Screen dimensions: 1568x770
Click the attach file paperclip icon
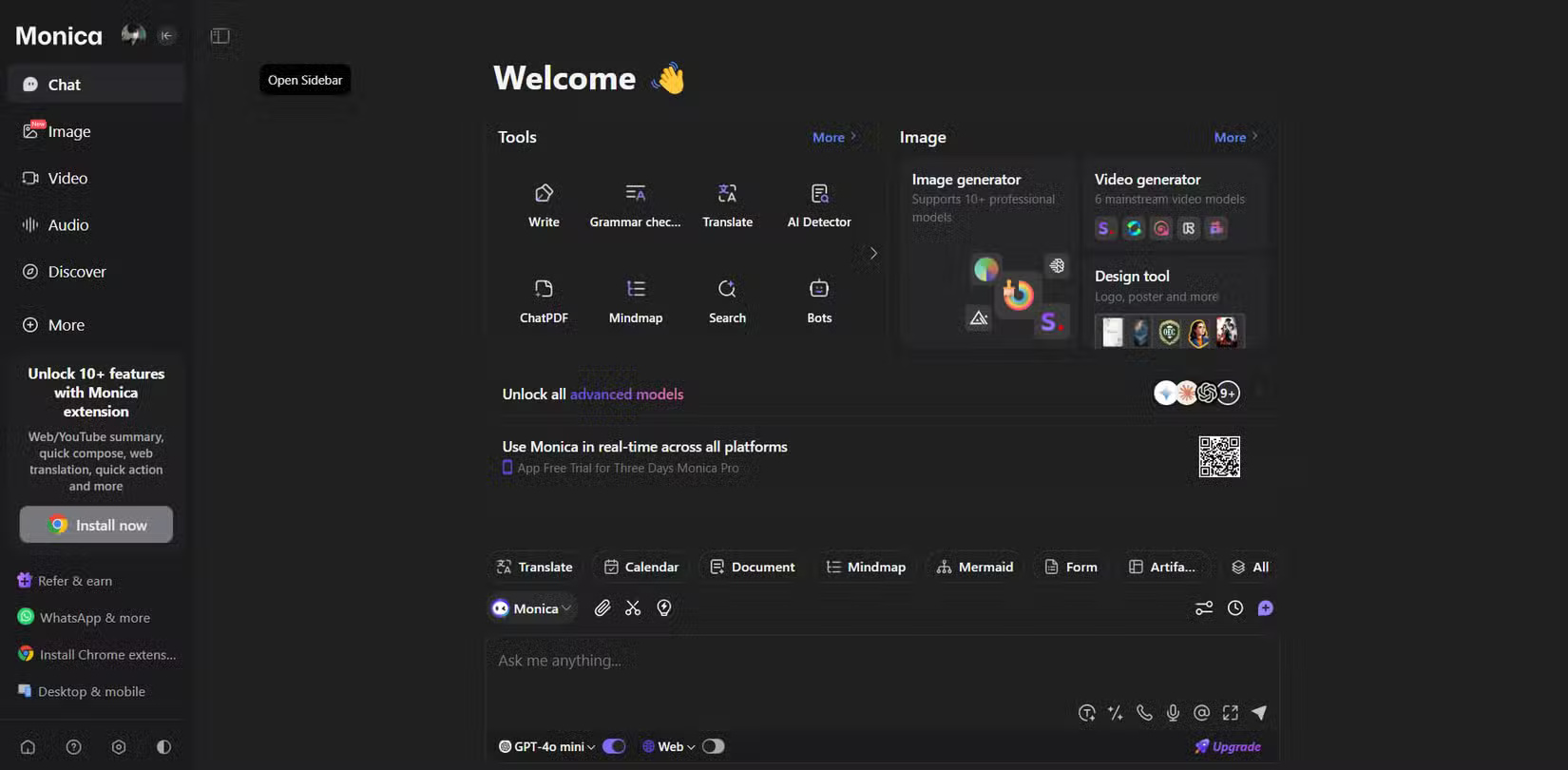point(602,608)
